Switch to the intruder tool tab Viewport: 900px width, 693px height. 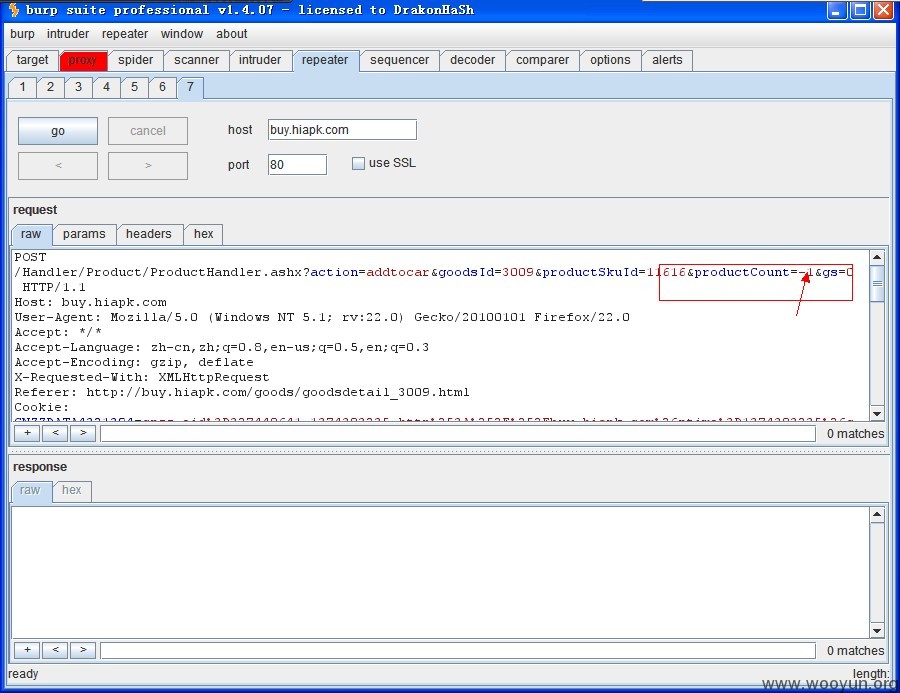tap(259, 60)
